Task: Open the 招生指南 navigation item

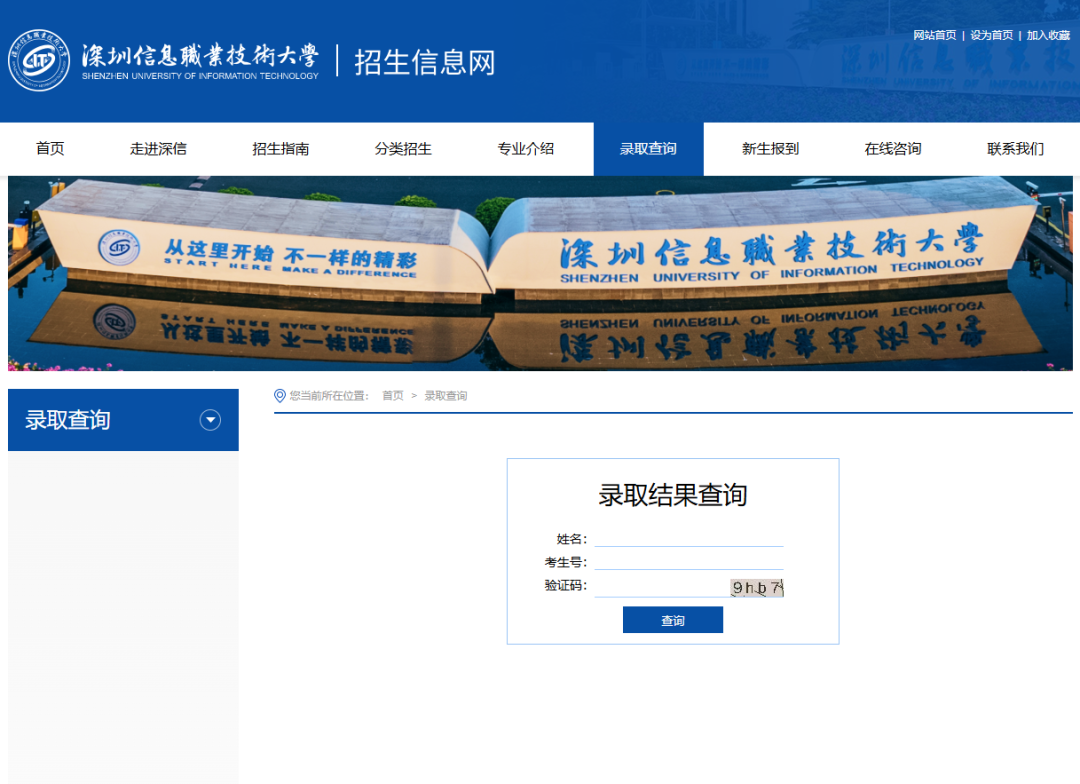Action: (280, 149)
